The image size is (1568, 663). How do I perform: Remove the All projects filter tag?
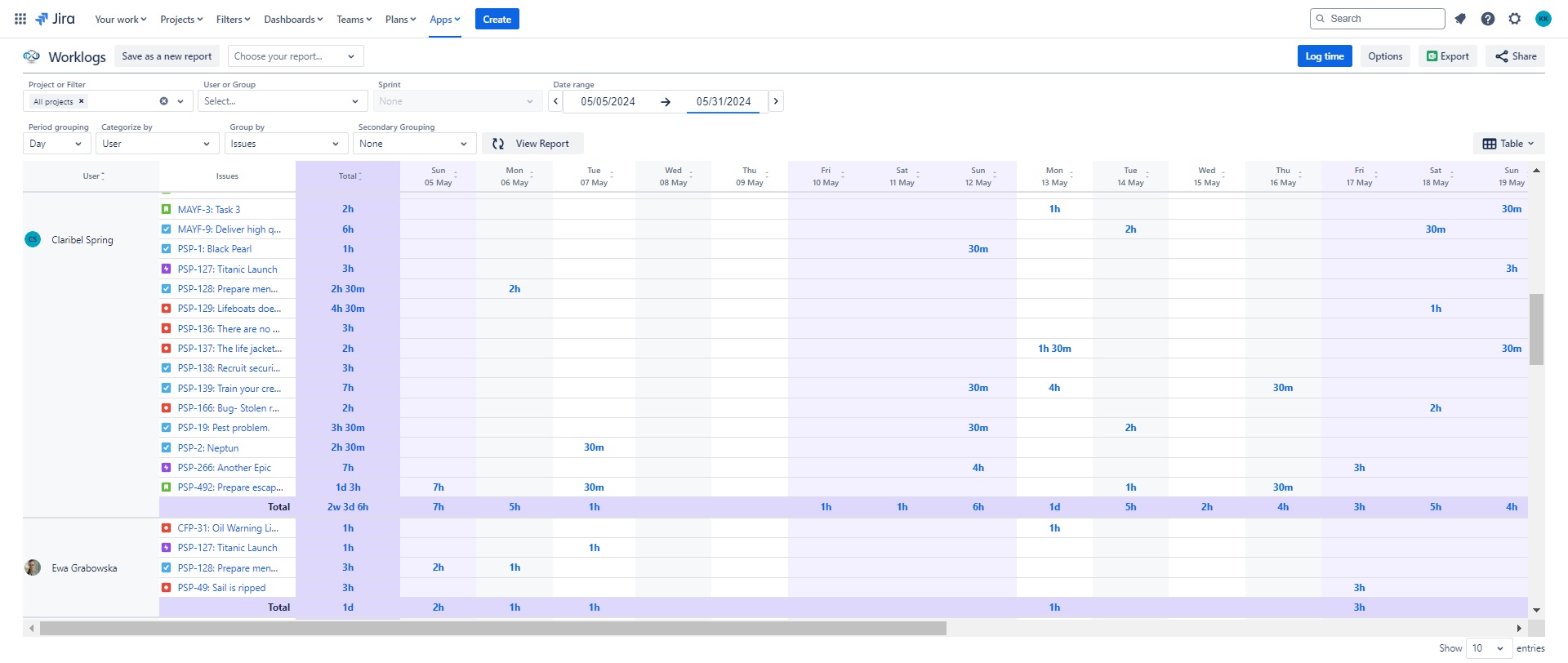click(81, 101)
